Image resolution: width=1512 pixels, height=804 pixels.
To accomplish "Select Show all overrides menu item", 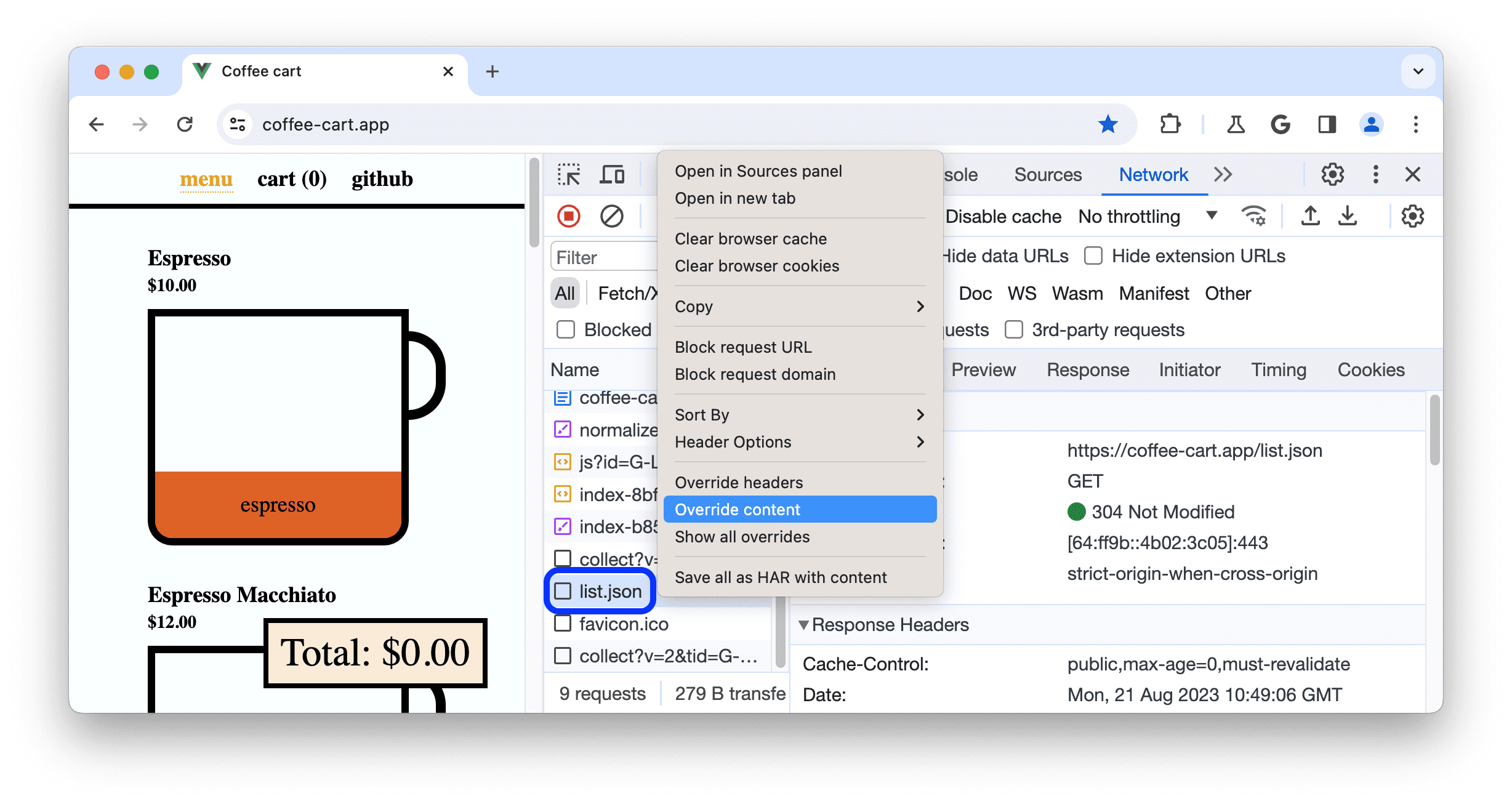I will (x=742, y=536).
